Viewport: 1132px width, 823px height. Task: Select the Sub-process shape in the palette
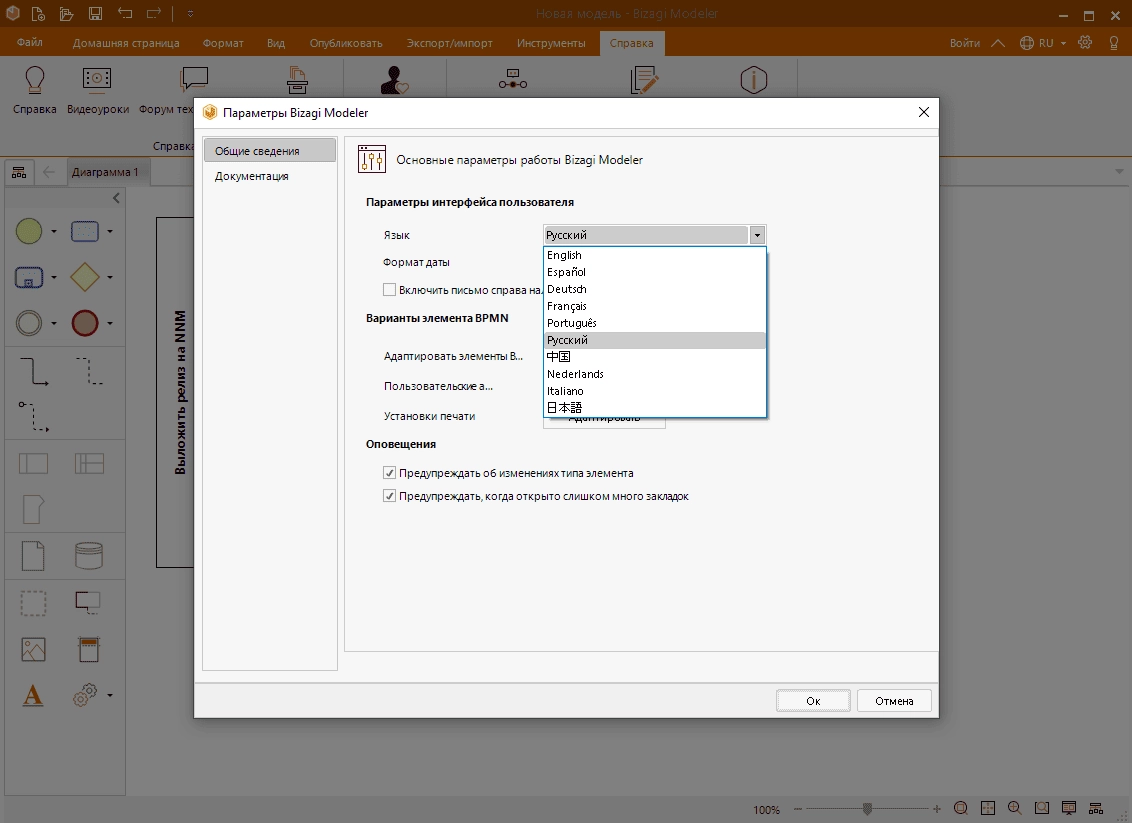coord(29,277)
